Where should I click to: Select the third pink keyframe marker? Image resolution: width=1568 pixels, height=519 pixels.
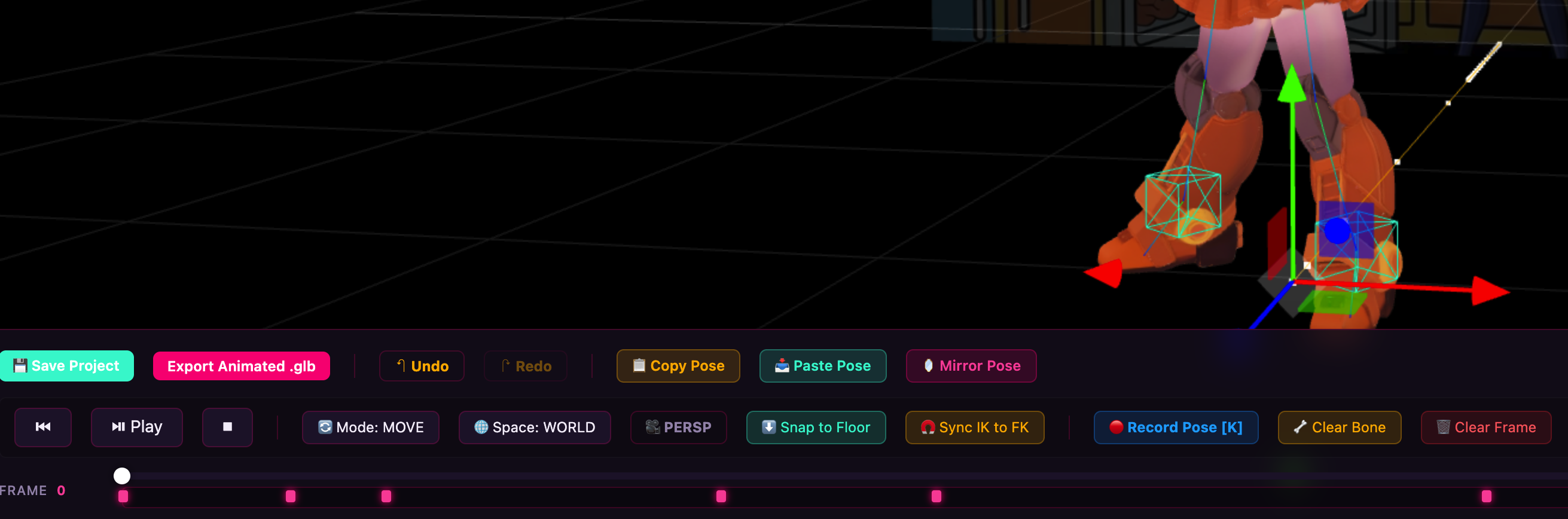coord(386,496)
